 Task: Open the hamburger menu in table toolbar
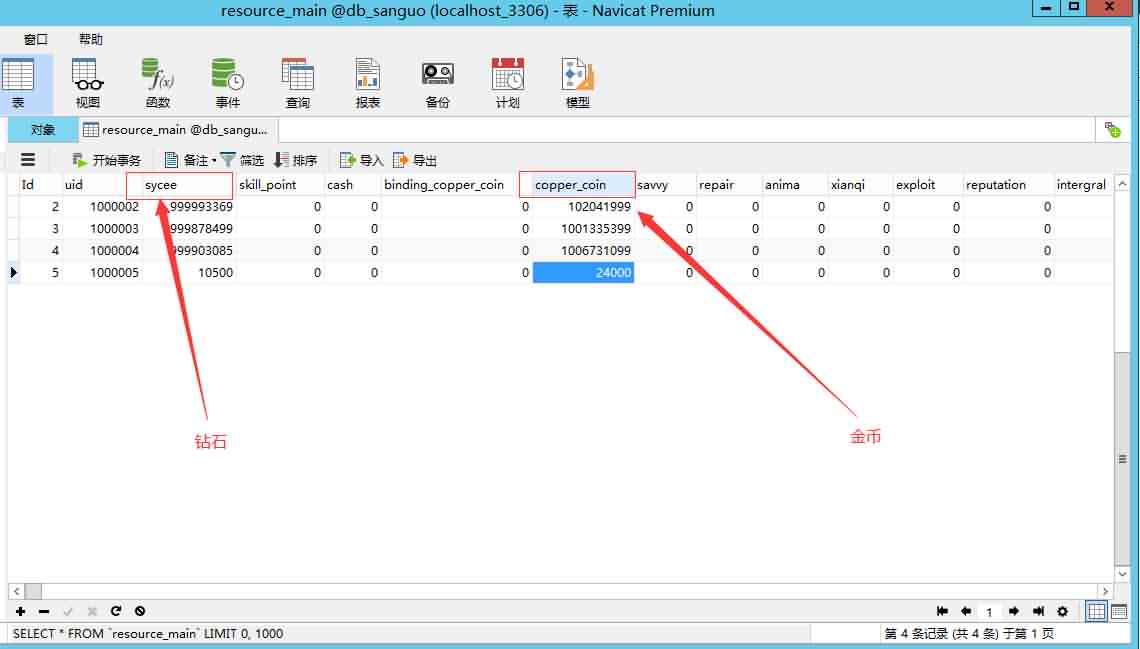tap(28, 160)
